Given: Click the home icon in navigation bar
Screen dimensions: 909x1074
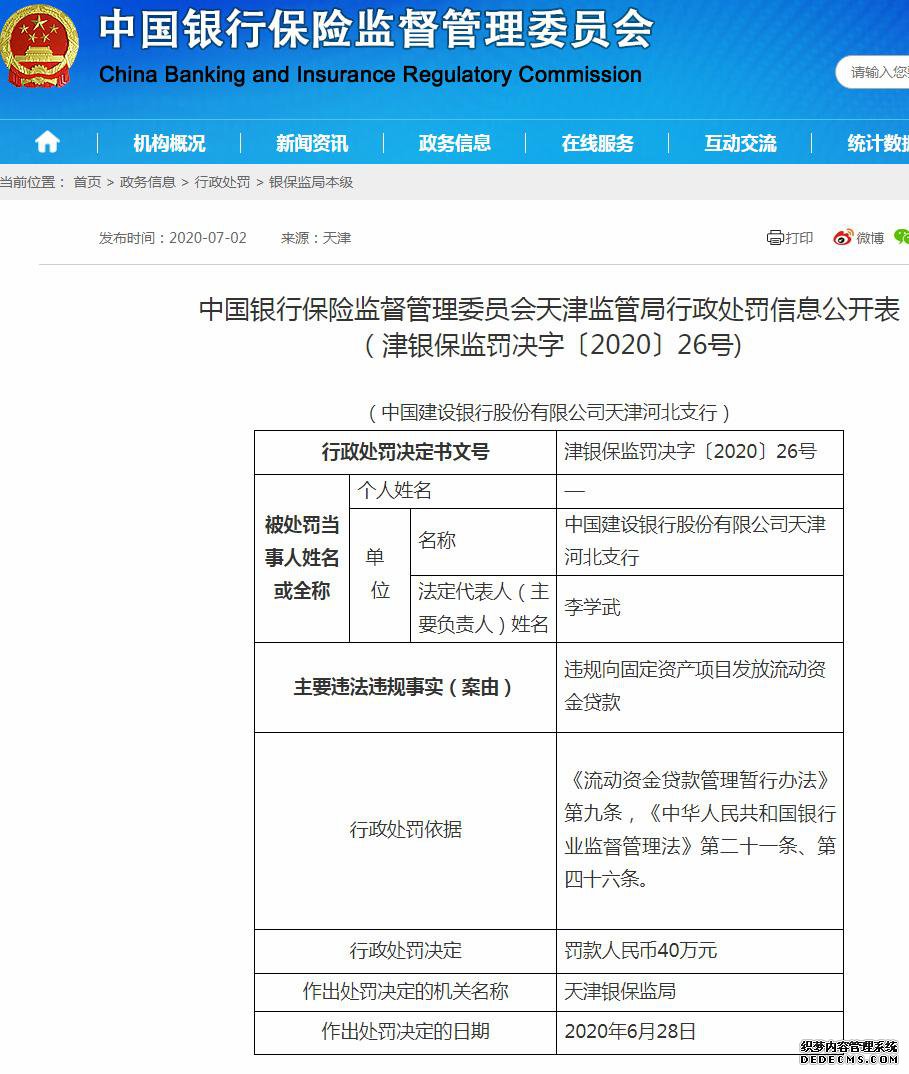Looking at the screenshot, I should click(x=47, y=143).
